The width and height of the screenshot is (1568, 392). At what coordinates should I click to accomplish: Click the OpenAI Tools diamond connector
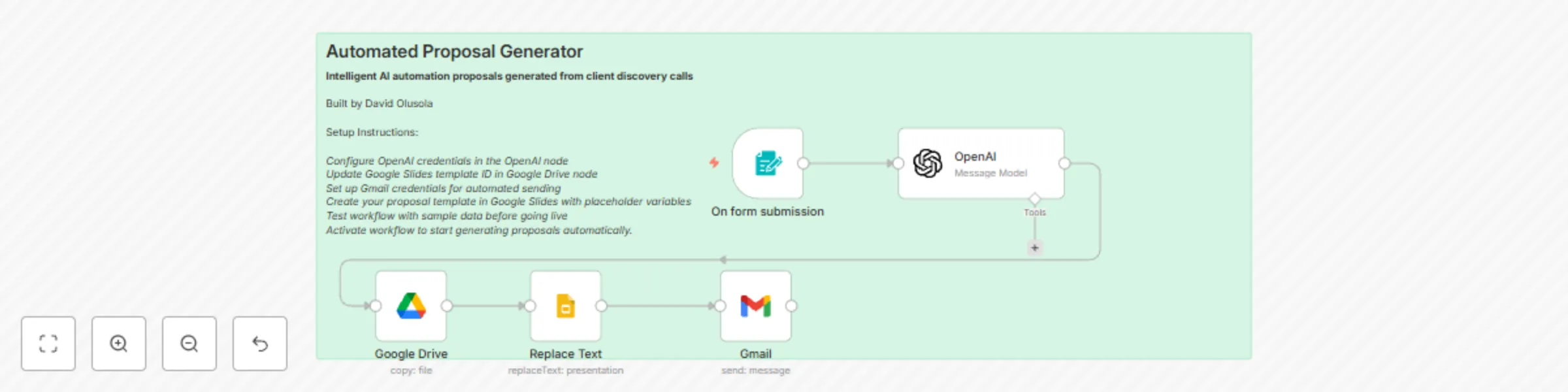click(1035, 199)
